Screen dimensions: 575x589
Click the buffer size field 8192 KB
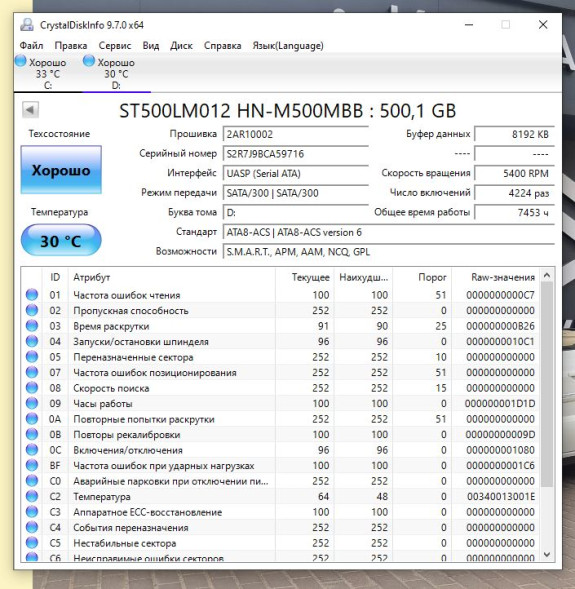[514, 134]
